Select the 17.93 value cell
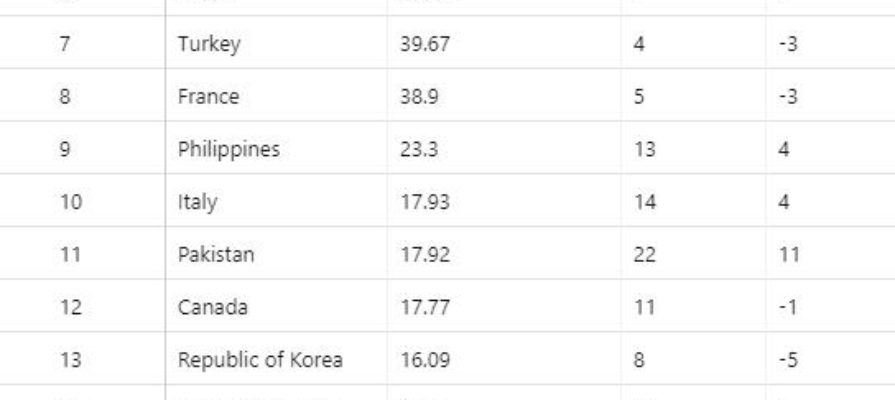The height and width of the screenshot is (400, 895). (504, 201)
